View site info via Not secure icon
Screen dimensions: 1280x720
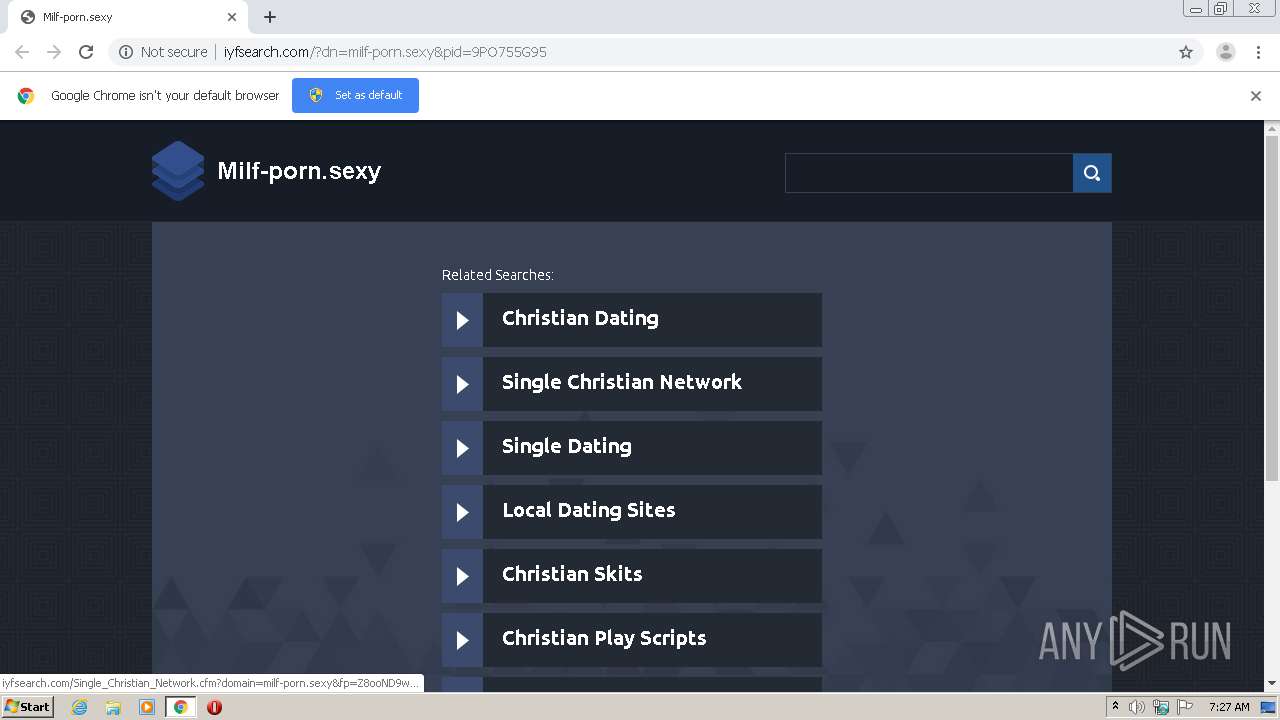(126, 52)
